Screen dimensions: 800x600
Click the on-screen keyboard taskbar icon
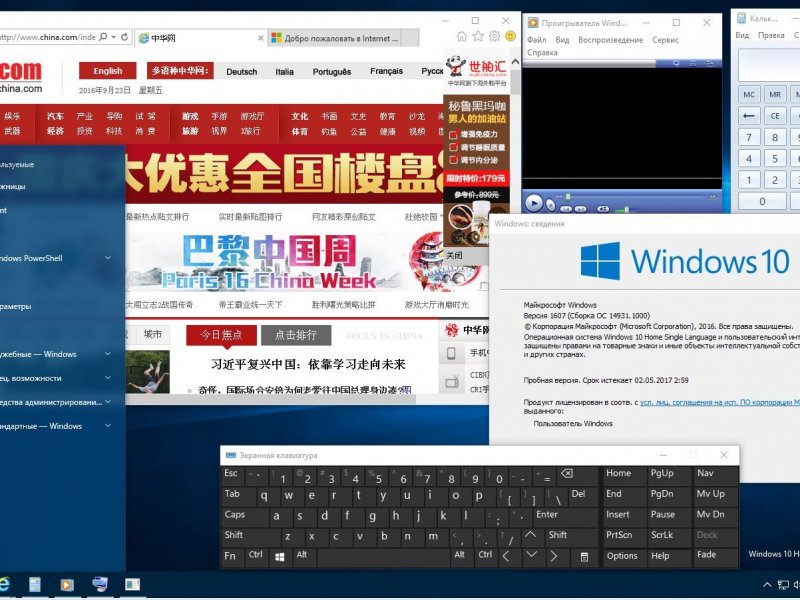pyautogui.click(x=132, y=585)
